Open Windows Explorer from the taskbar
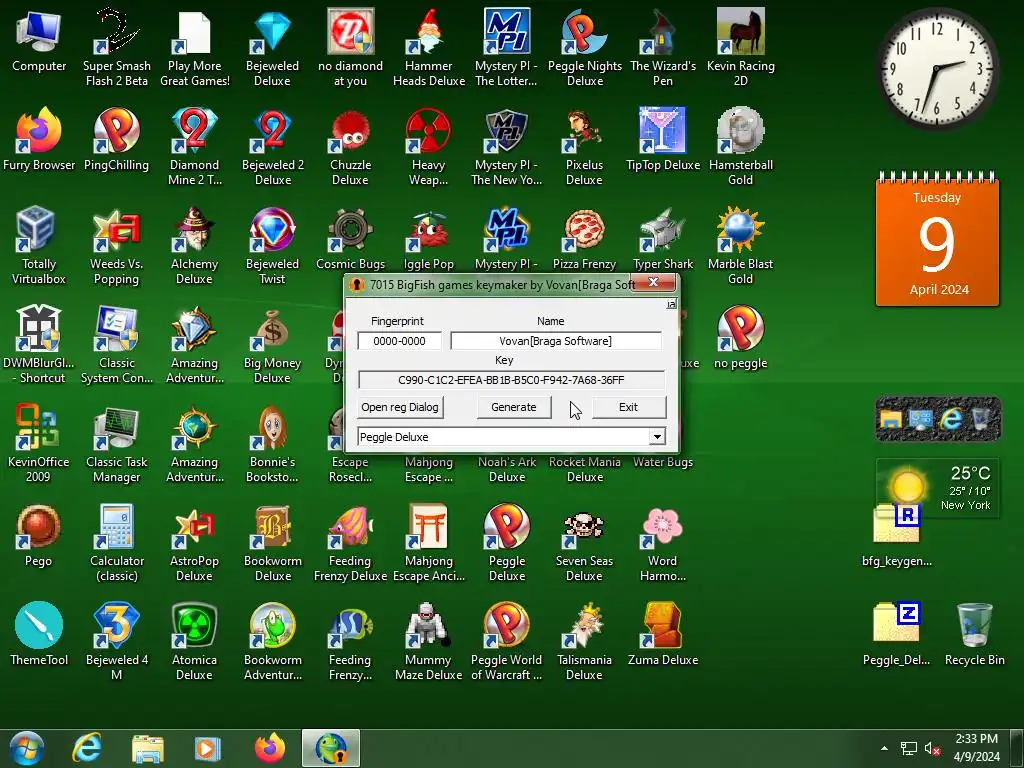Screen dimensions: 1024x768 [x=148, y=748]
